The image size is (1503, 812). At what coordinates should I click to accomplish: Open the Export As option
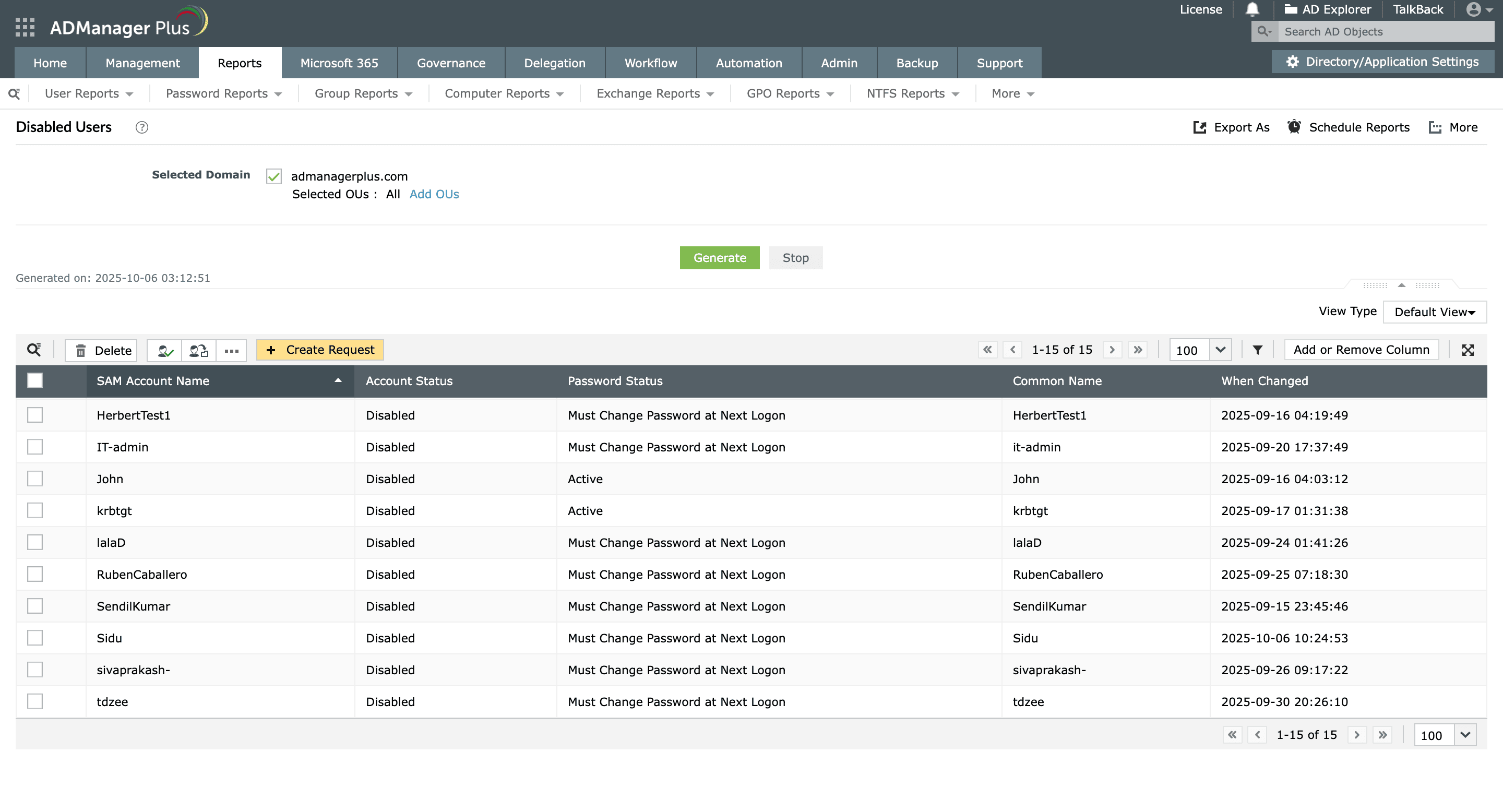(x=1231, y=127)
